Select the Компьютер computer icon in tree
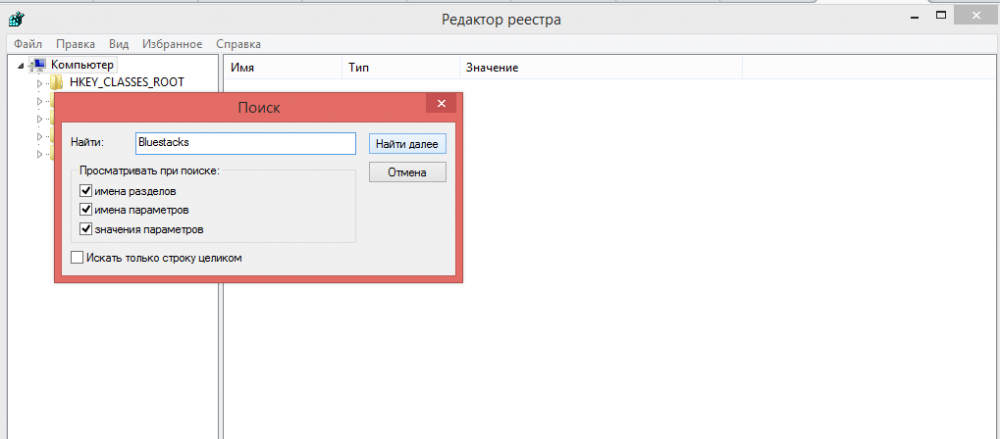1000x439 pixels. click(37, 65)
